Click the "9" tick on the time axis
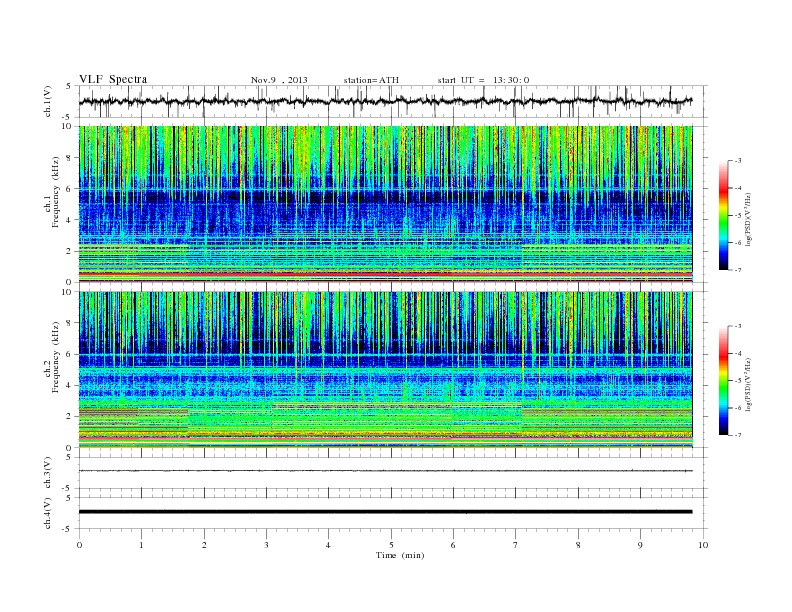 click(x=640, y=545)
